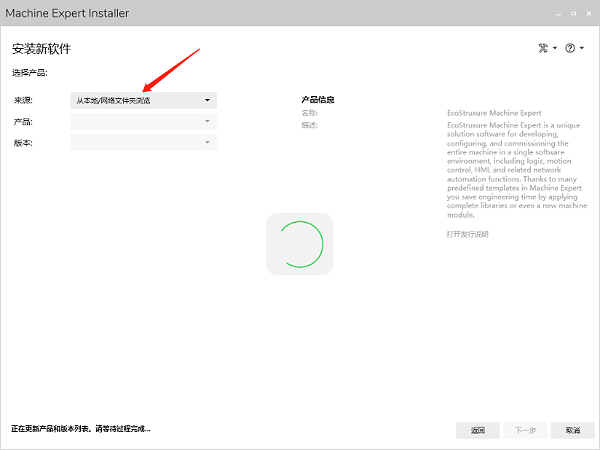Click the 打开发行说明 release notes link
Viewport: 600px width, 450px height.
coord(467,234)
